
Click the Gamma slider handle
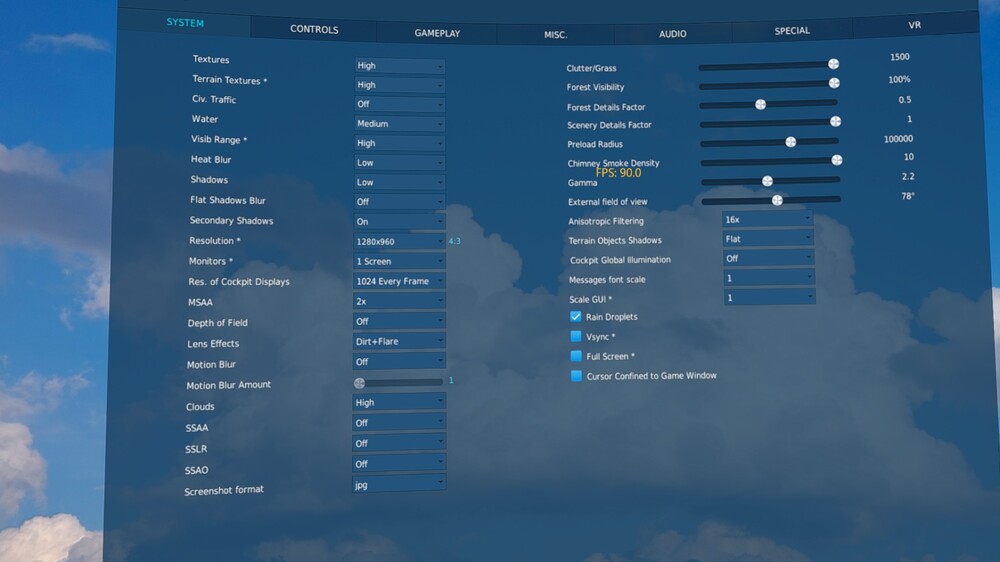(767, 181)
